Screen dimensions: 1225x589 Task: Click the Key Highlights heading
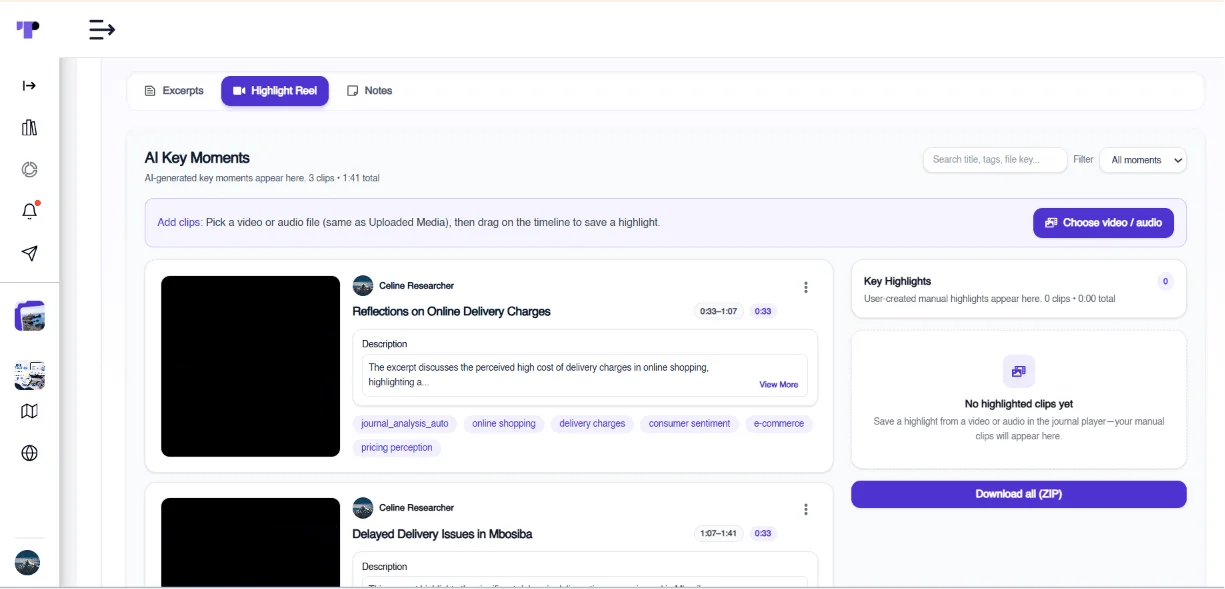pos(897,282)
